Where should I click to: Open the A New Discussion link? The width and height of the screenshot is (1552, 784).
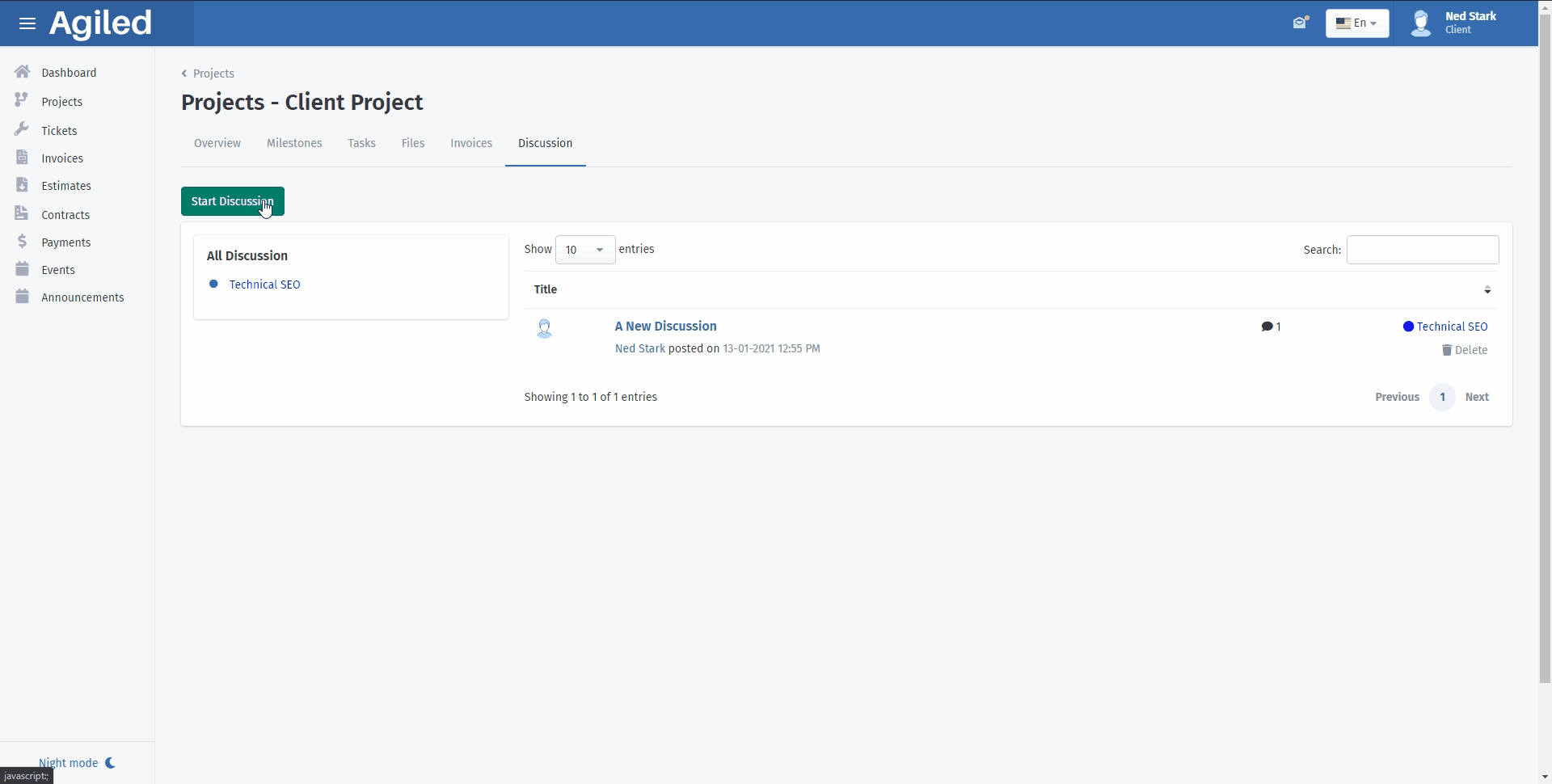(665, 327)
